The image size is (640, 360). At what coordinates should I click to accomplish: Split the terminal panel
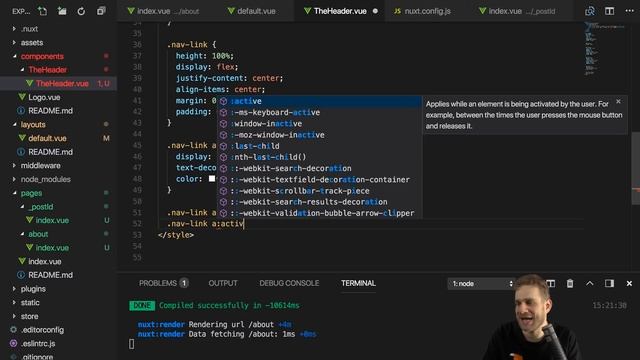tap(551, 283)
